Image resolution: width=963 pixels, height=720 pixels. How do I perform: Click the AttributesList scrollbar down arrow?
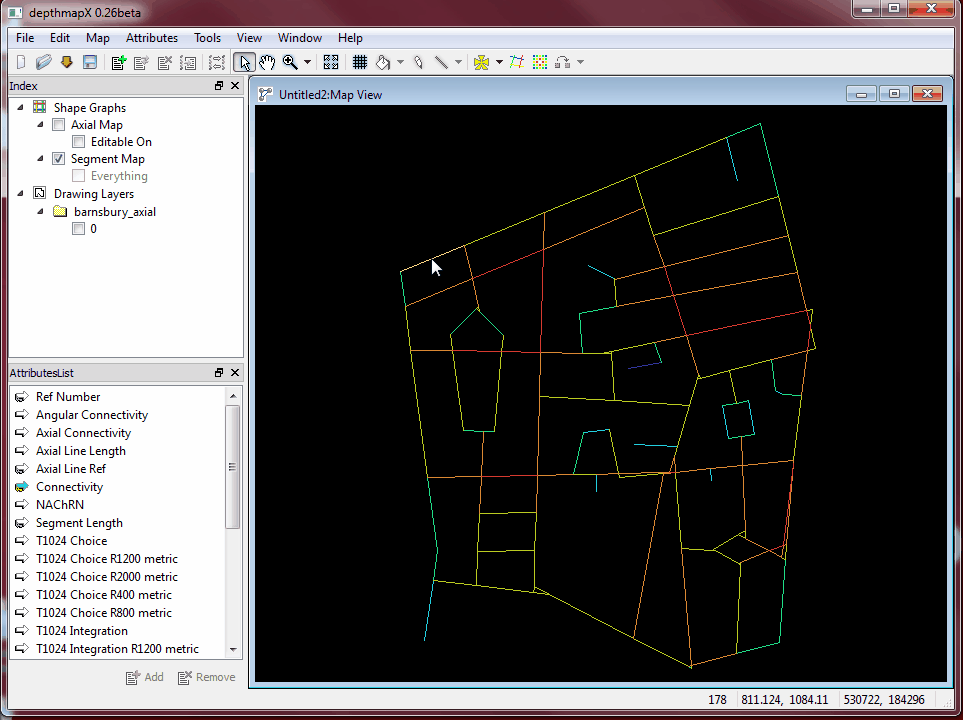pos(233,649)
